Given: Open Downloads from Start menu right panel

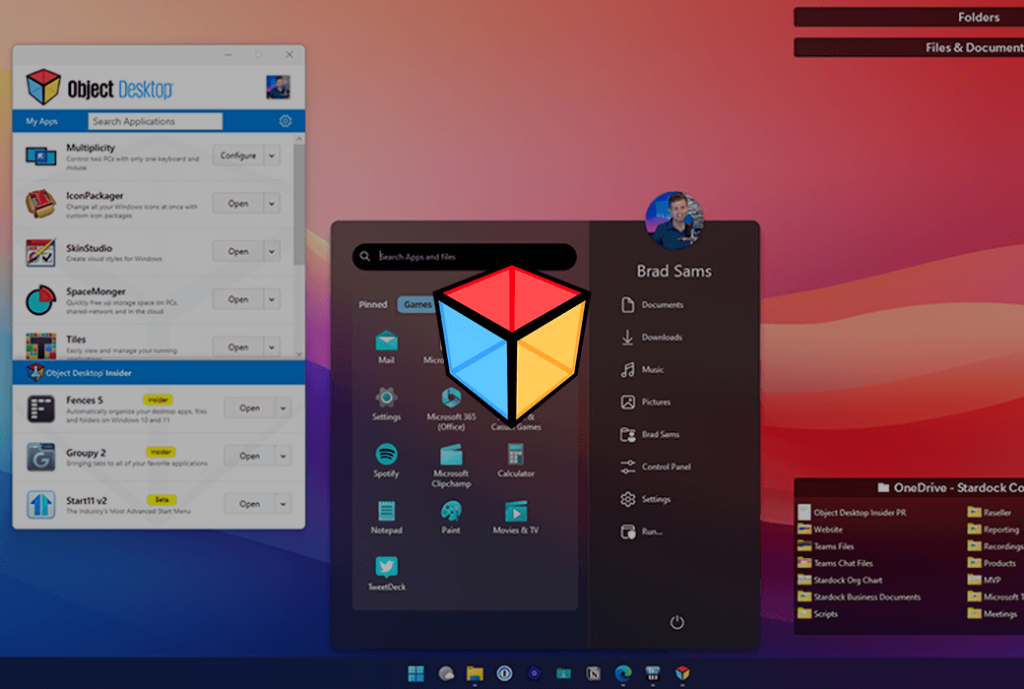Looking at the screenshot, I should 652,337.
